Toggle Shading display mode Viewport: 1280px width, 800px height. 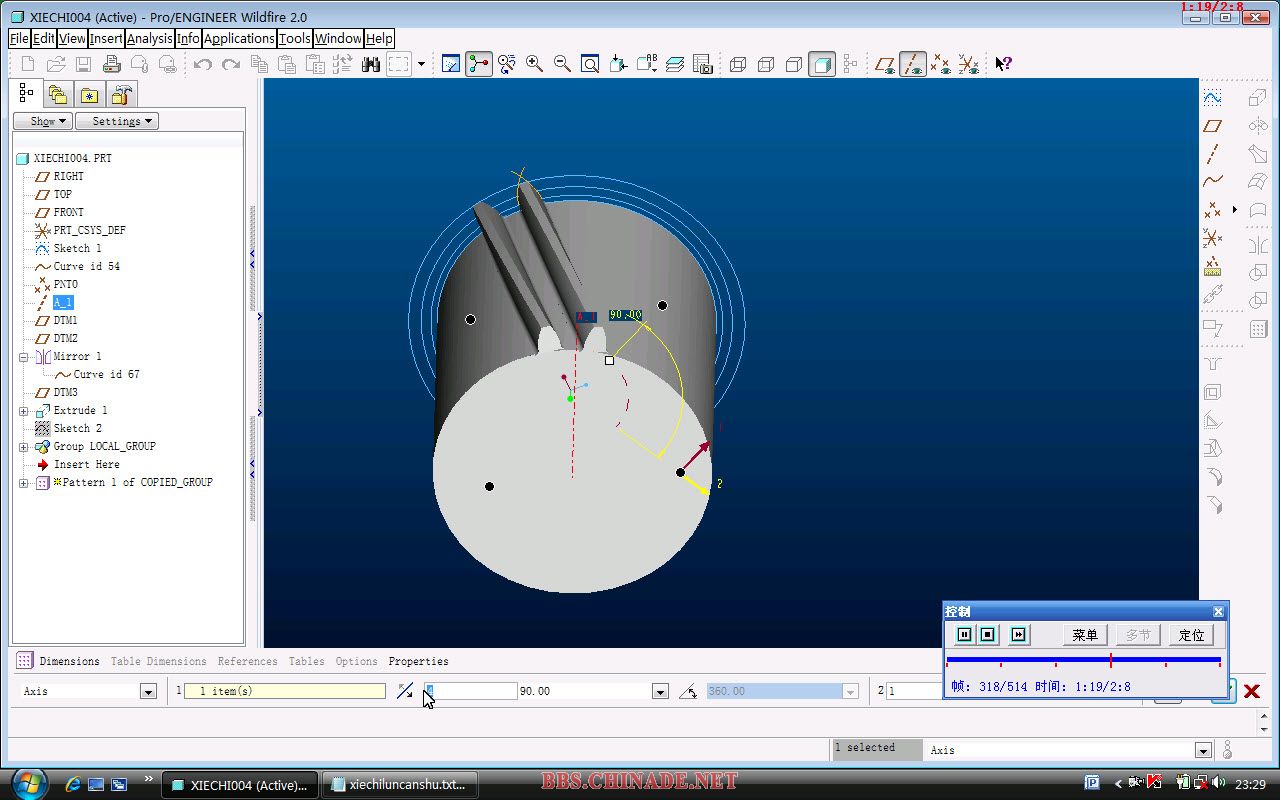822,64
